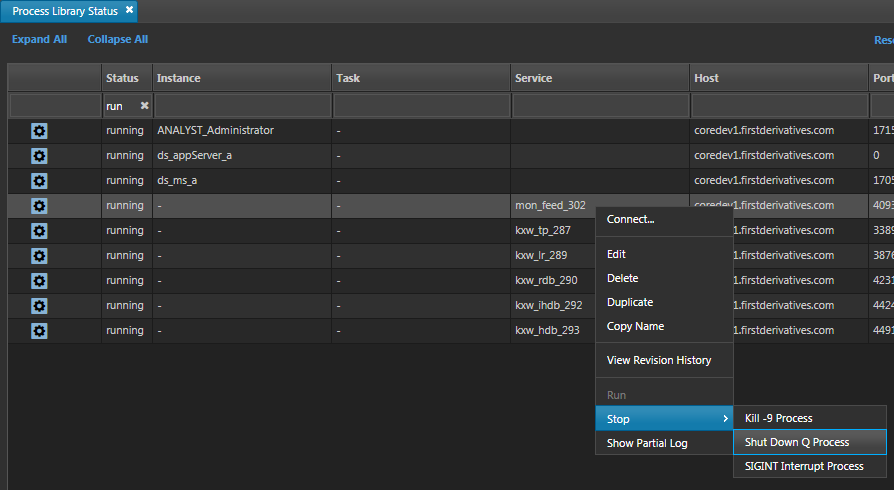Click the Expand All link
Screen dimensions: 894x490
[x=39, y=39]
